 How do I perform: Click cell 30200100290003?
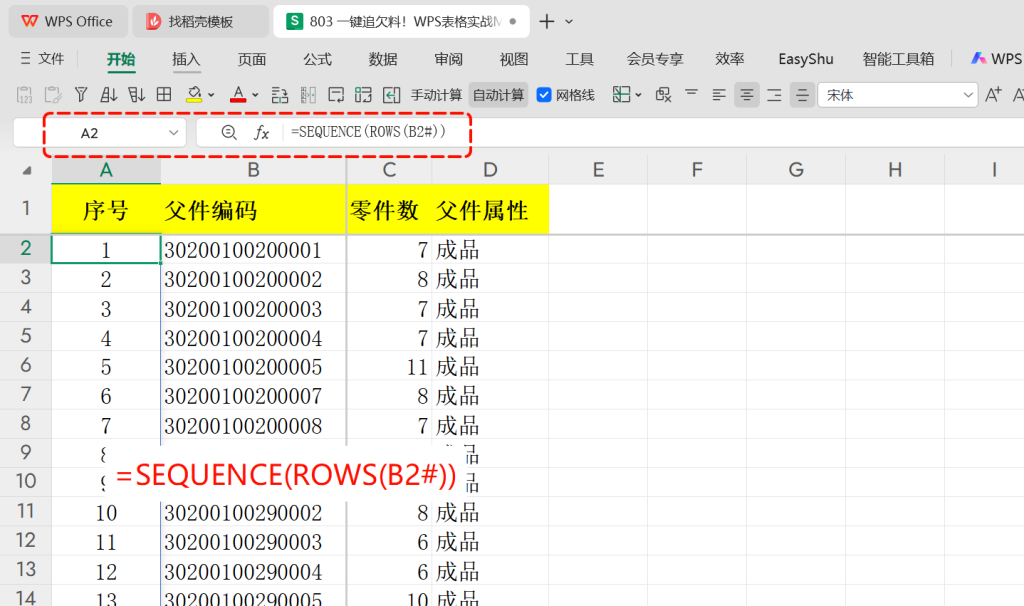point(253,542)
